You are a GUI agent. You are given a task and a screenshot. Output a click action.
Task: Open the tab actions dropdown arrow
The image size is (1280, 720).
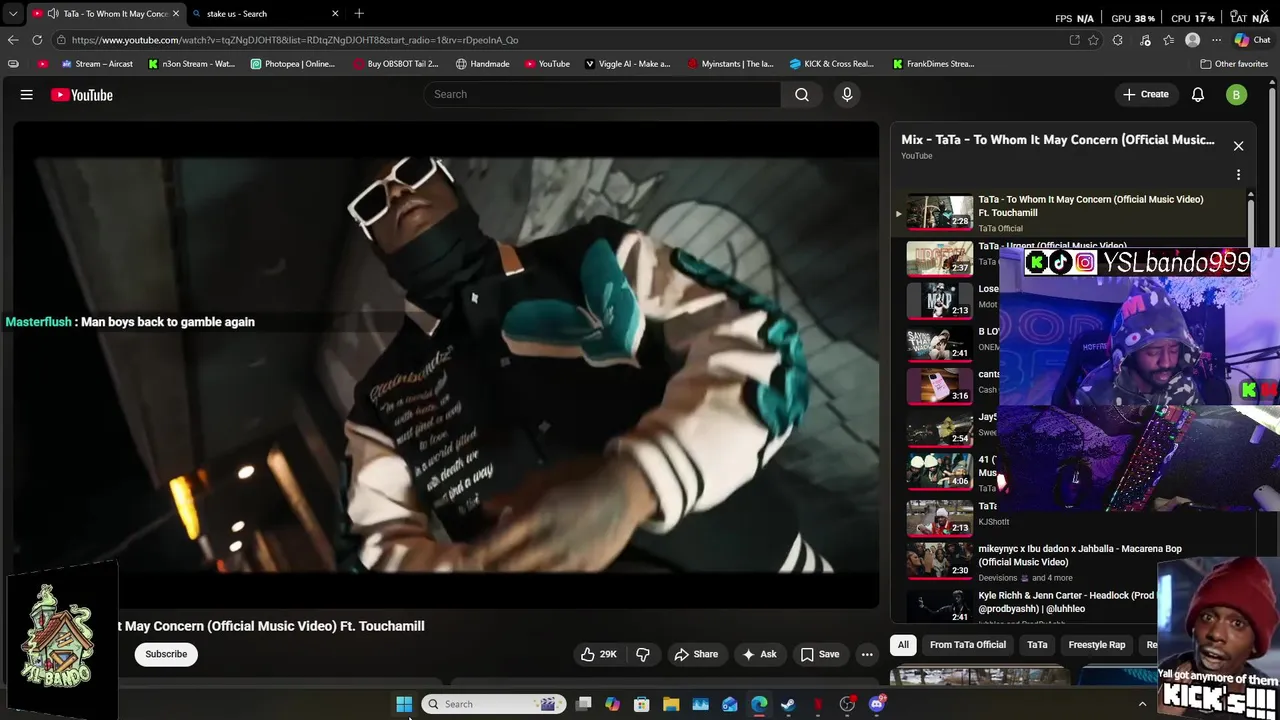pyautogui.click(x=12, y=14)
